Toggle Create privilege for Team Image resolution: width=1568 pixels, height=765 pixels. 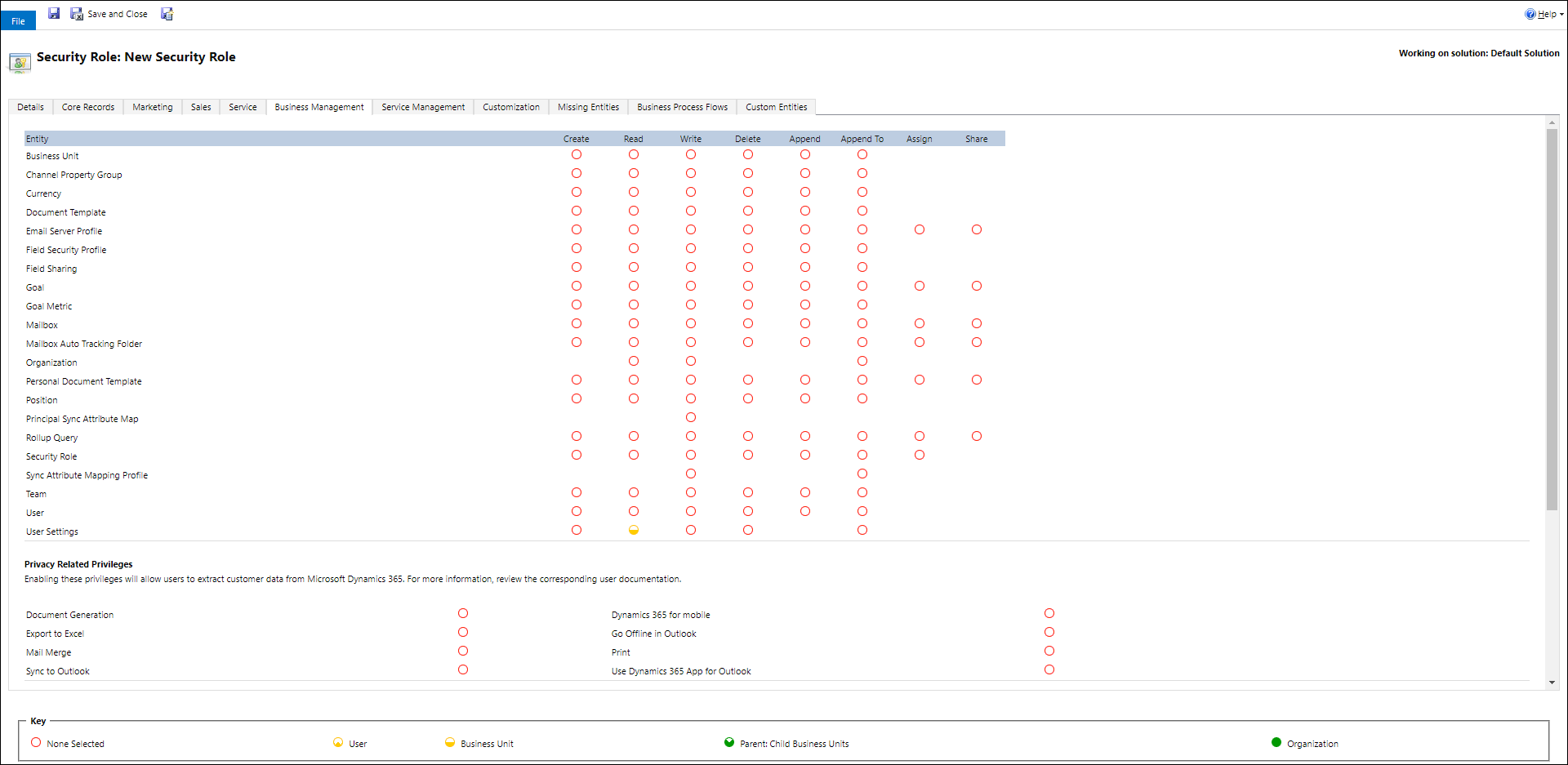coord(577,492)
